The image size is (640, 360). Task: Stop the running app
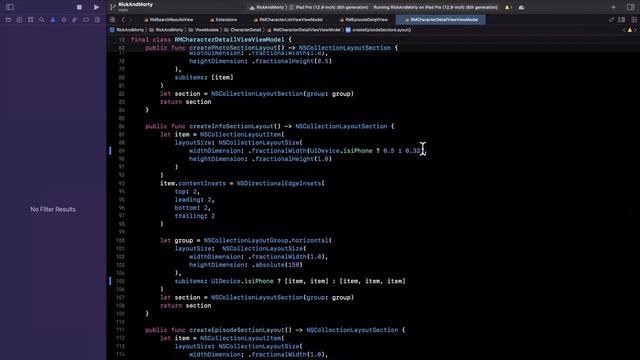pos(79,7)
